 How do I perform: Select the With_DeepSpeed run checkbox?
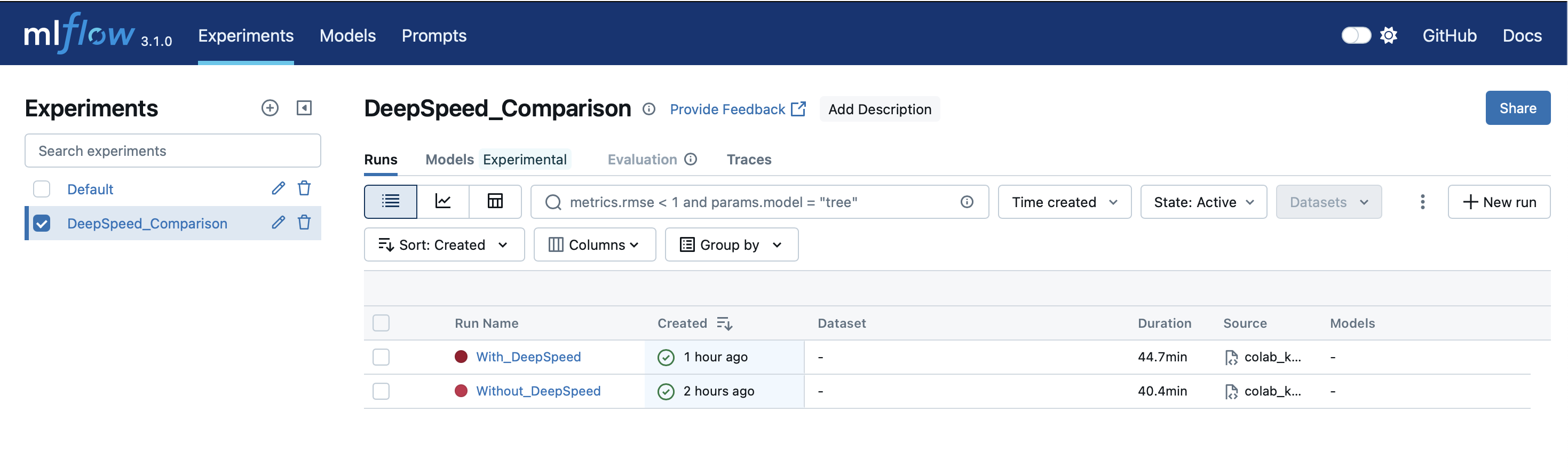coord(381,357)
